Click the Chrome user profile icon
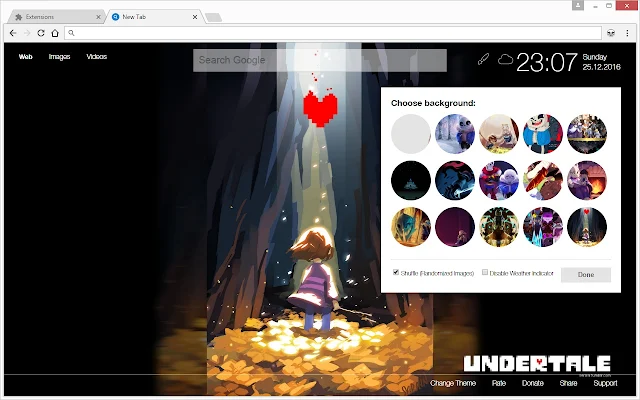 point(578,5)
